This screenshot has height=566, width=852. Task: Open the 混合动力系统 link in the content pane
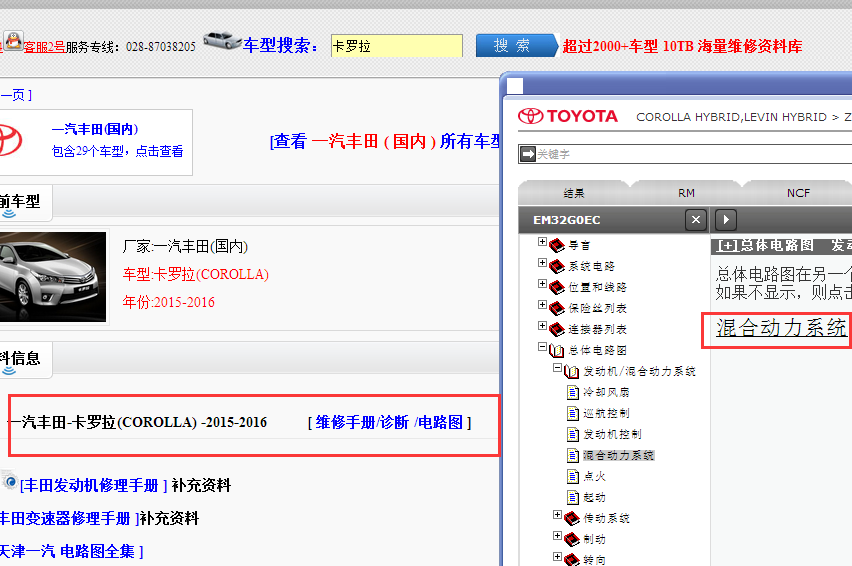(x=781, y=328)
